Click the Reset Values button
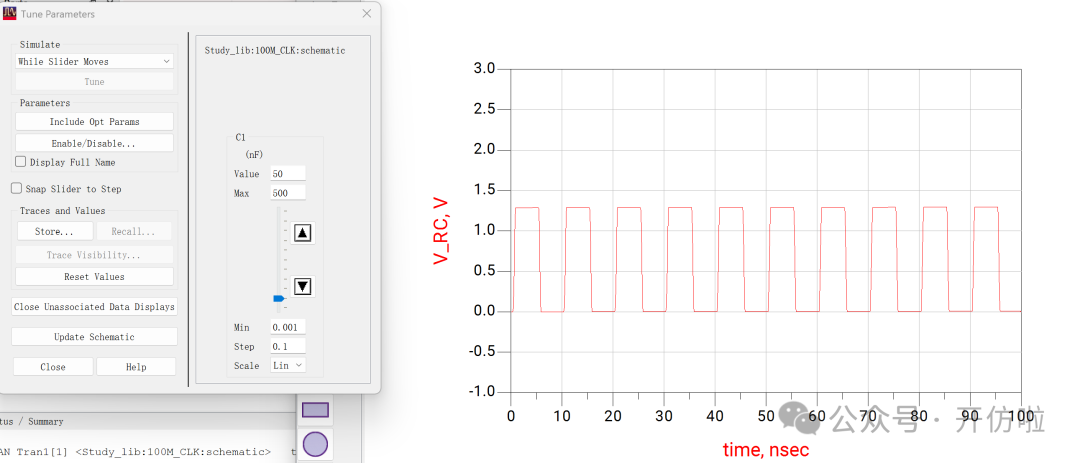This screenshot has height=463, width=1080. [x=94, y=276]
